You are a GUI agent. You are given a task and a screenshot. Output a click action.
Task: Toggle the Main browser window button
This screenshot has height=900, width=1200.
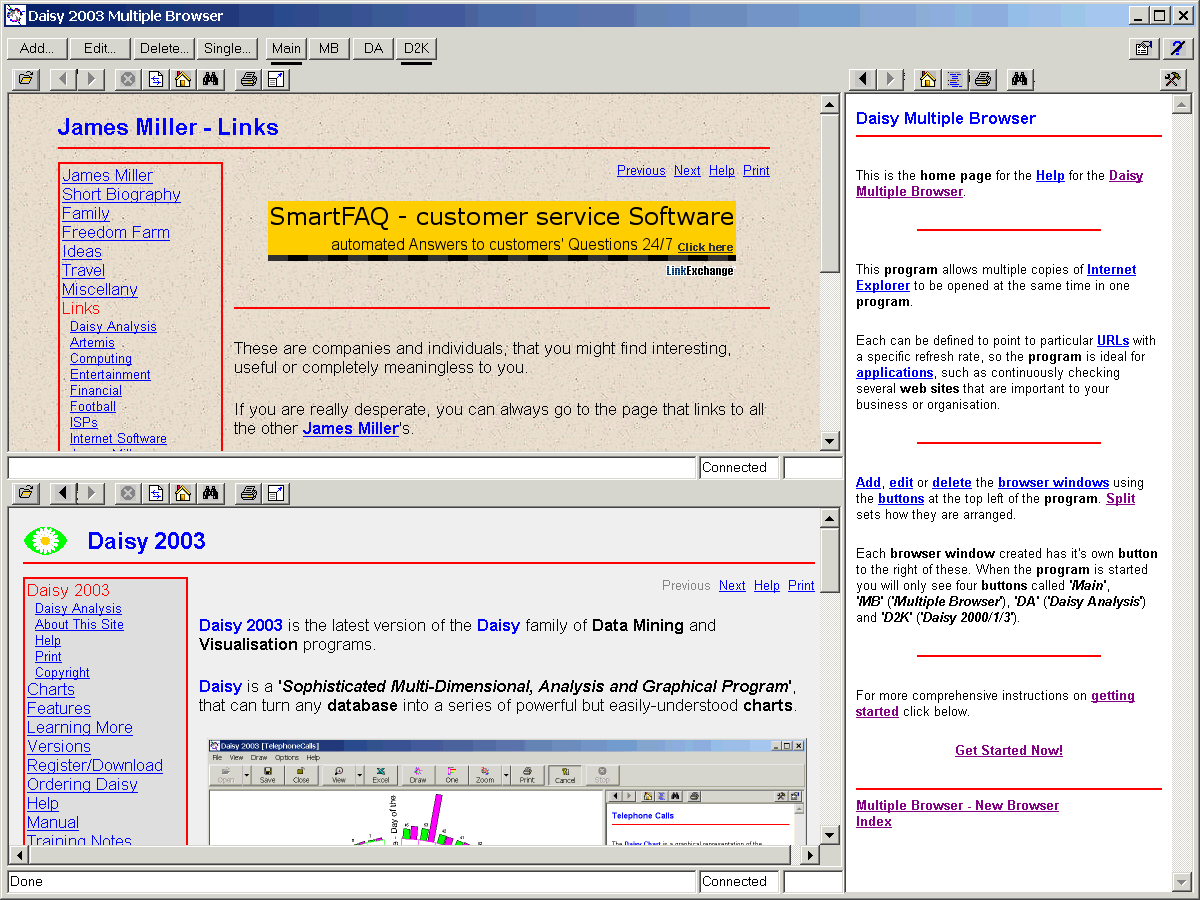tap(286, 48)
